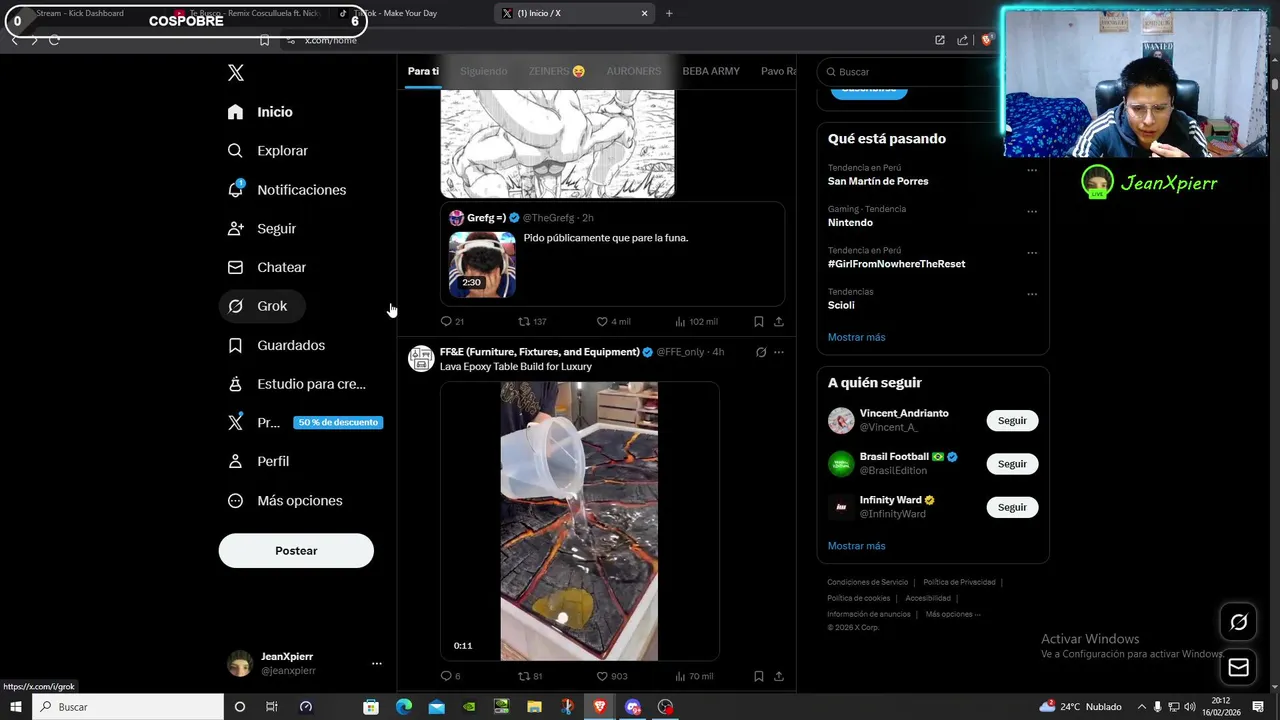Click Grok icon on FF&E post
This screenshot has width=1280, height=720.
click(761, 352)
